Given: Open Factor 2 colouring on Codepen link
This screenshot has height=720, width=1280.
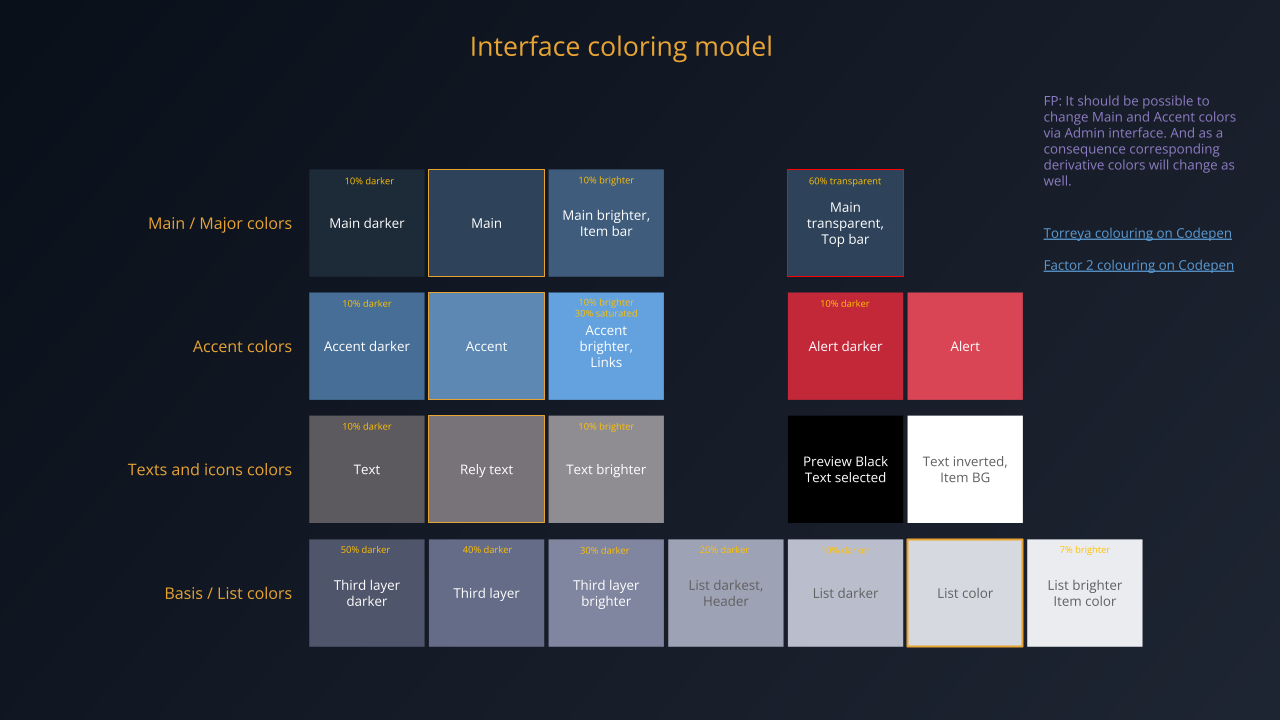Looking at the screenshot, I should tap(1138, 264).
